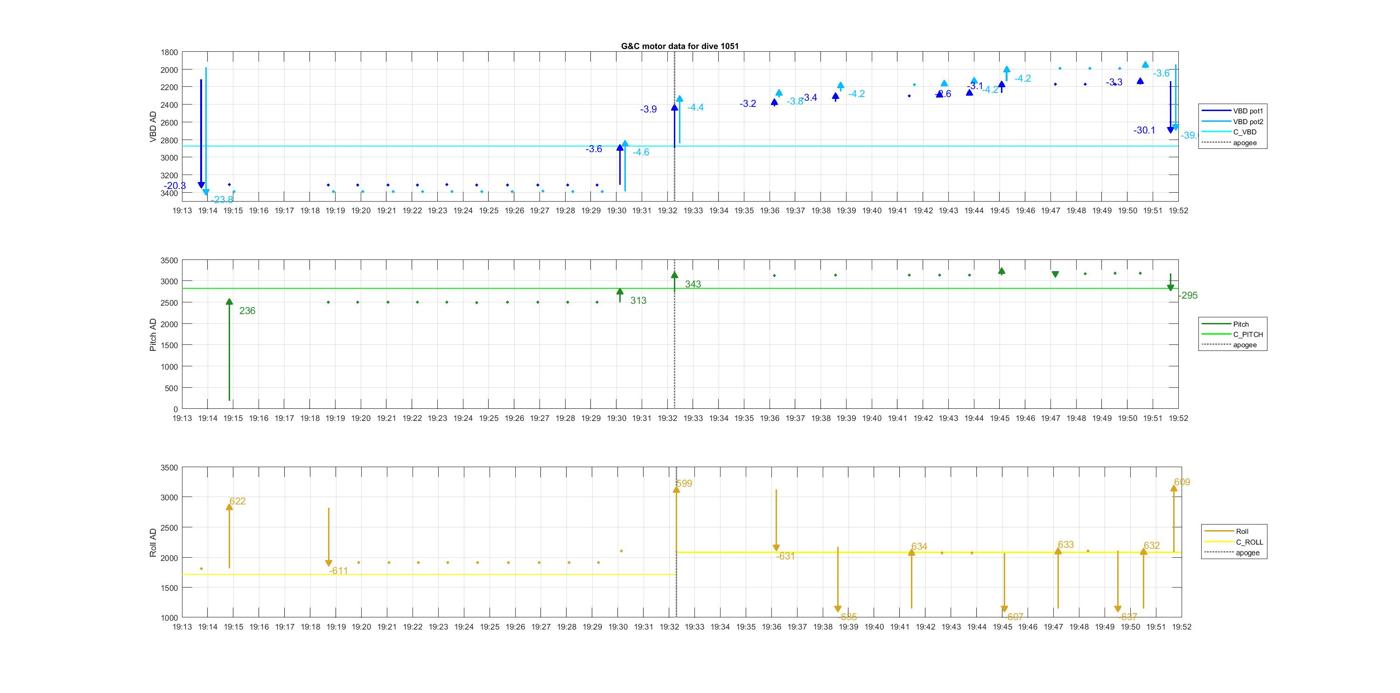
Task: Click the dark blue VBD arrow labeled -20.3
Action: point(201,134)
